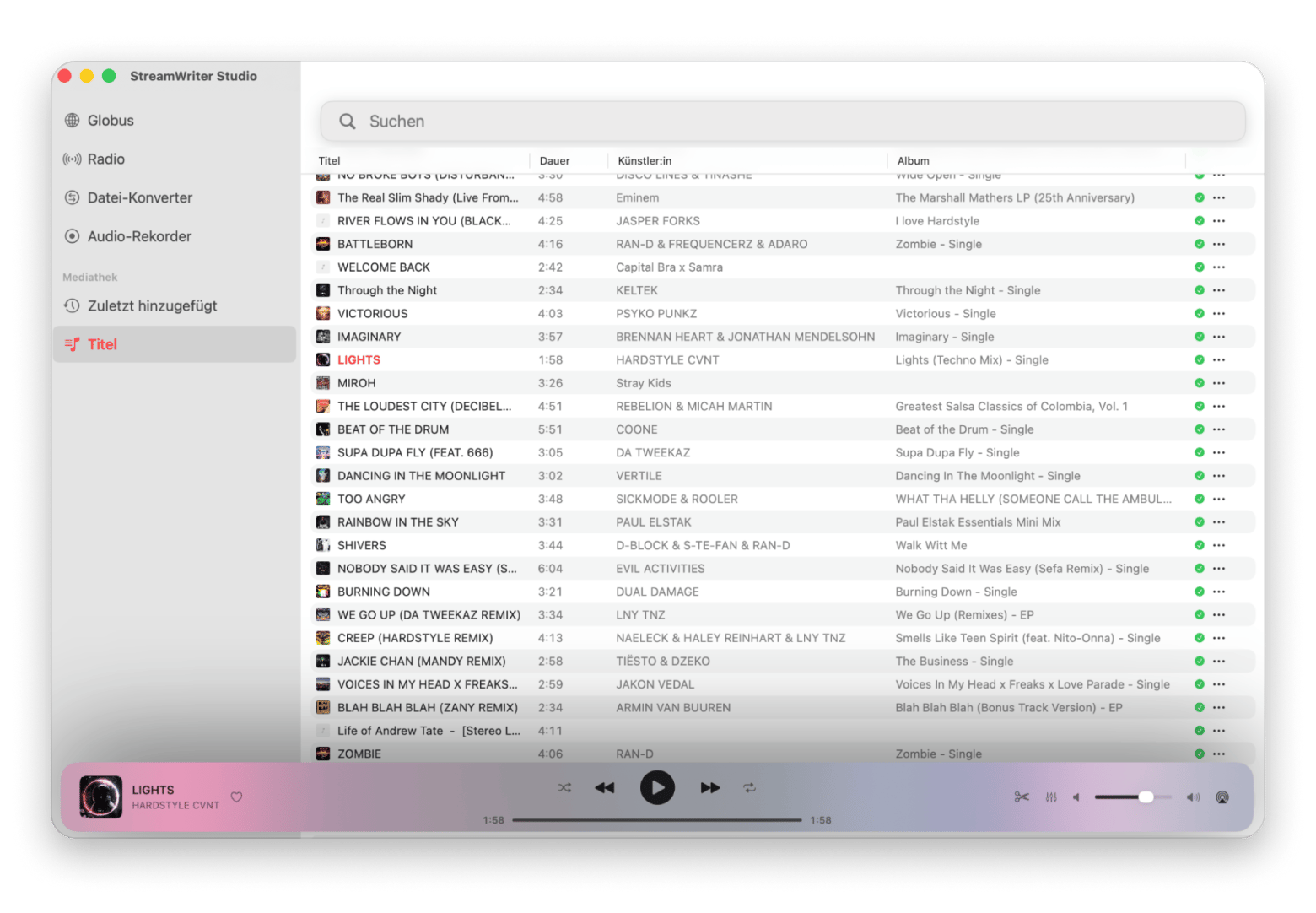Image resolution: width=1316 pixels, height=913 pixels.
Task: Click the LIGHTS album art in player
Action: click(101, 797)
